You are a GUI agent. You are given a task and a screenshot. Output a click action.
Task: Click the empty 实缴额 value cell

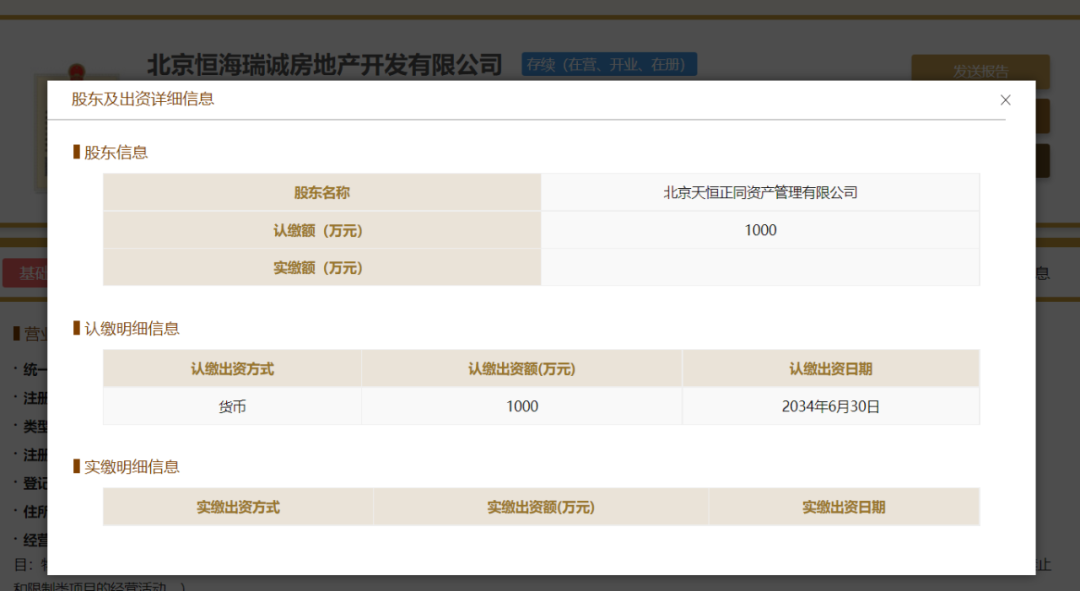coord(760,268)
